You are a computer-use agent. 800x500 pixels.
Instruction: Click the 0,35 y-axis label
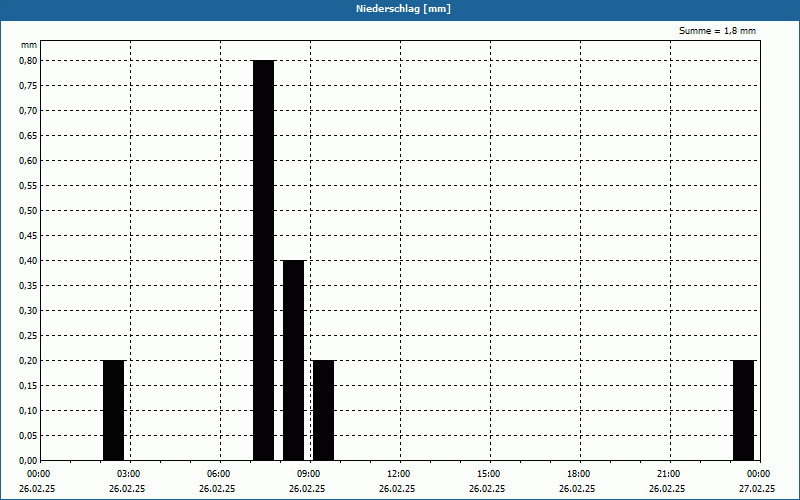pos(28,286)
